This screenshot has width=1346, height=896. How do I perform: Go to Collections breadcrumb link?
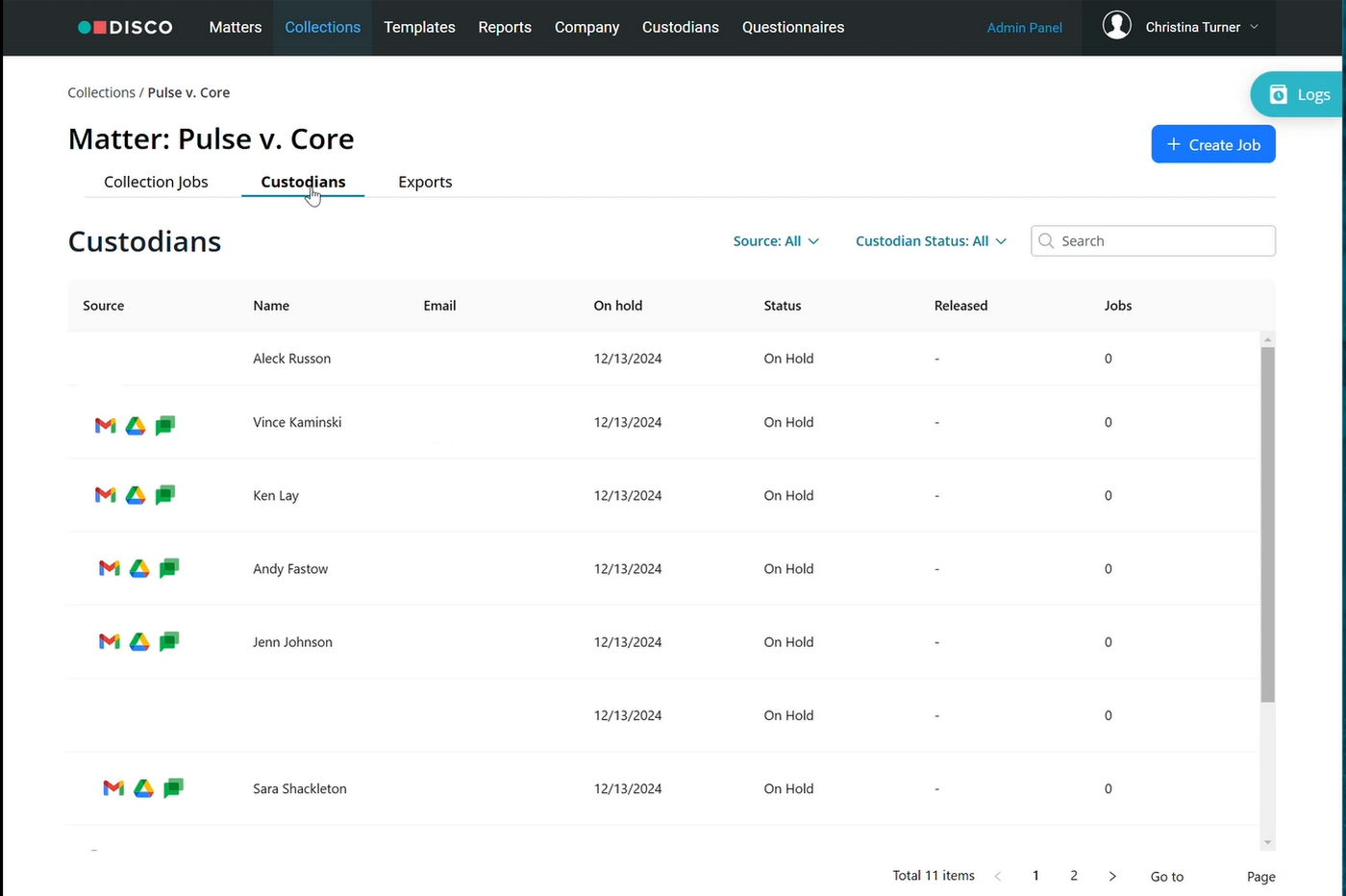(x=101, y=92)
